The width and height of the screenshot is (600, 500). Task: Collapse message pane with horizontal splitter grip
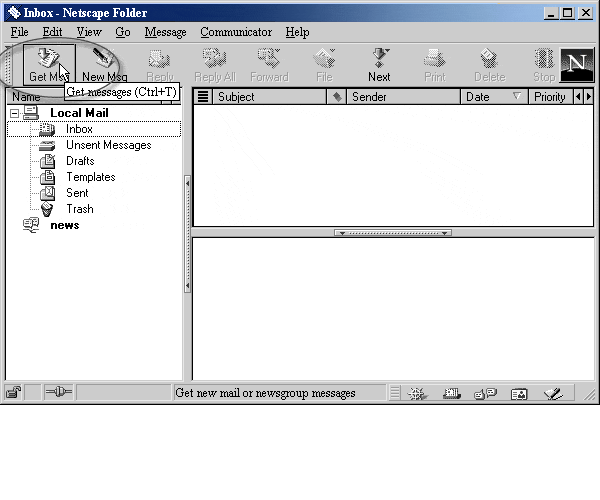pyautogui.click(x=393, y=233)
